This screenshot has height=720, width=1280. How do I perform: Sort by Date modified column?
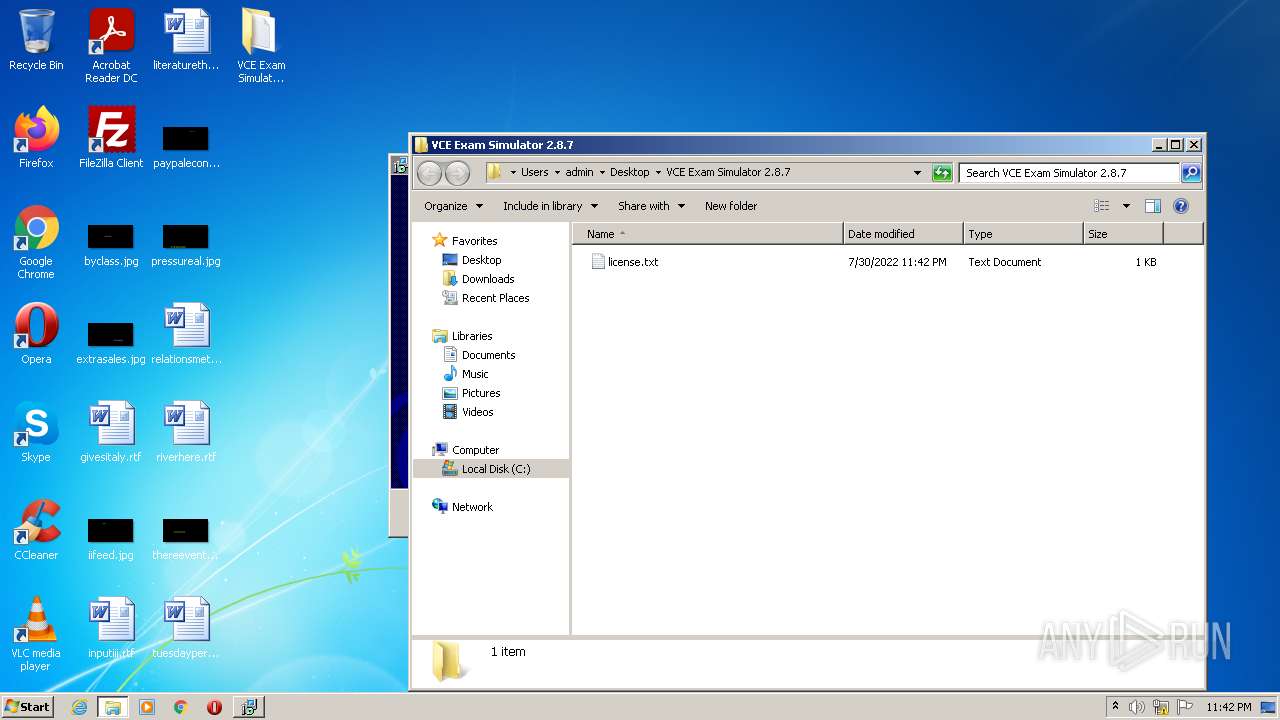tap(903, 234)
